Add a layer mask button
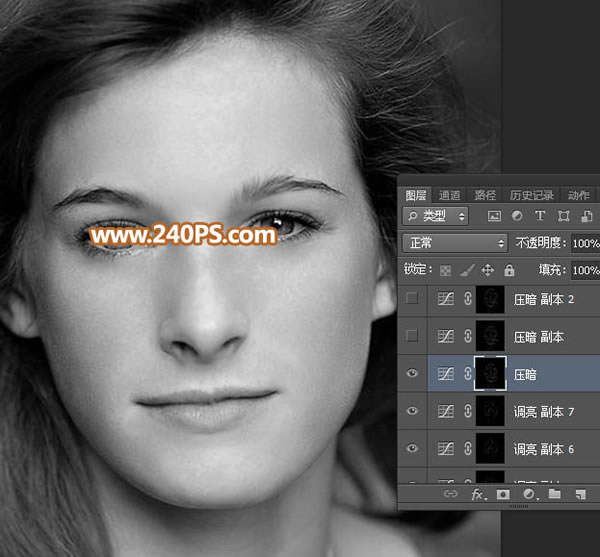Image resolution: width=600 pixels, height=557 pixels. pos(503,495)
